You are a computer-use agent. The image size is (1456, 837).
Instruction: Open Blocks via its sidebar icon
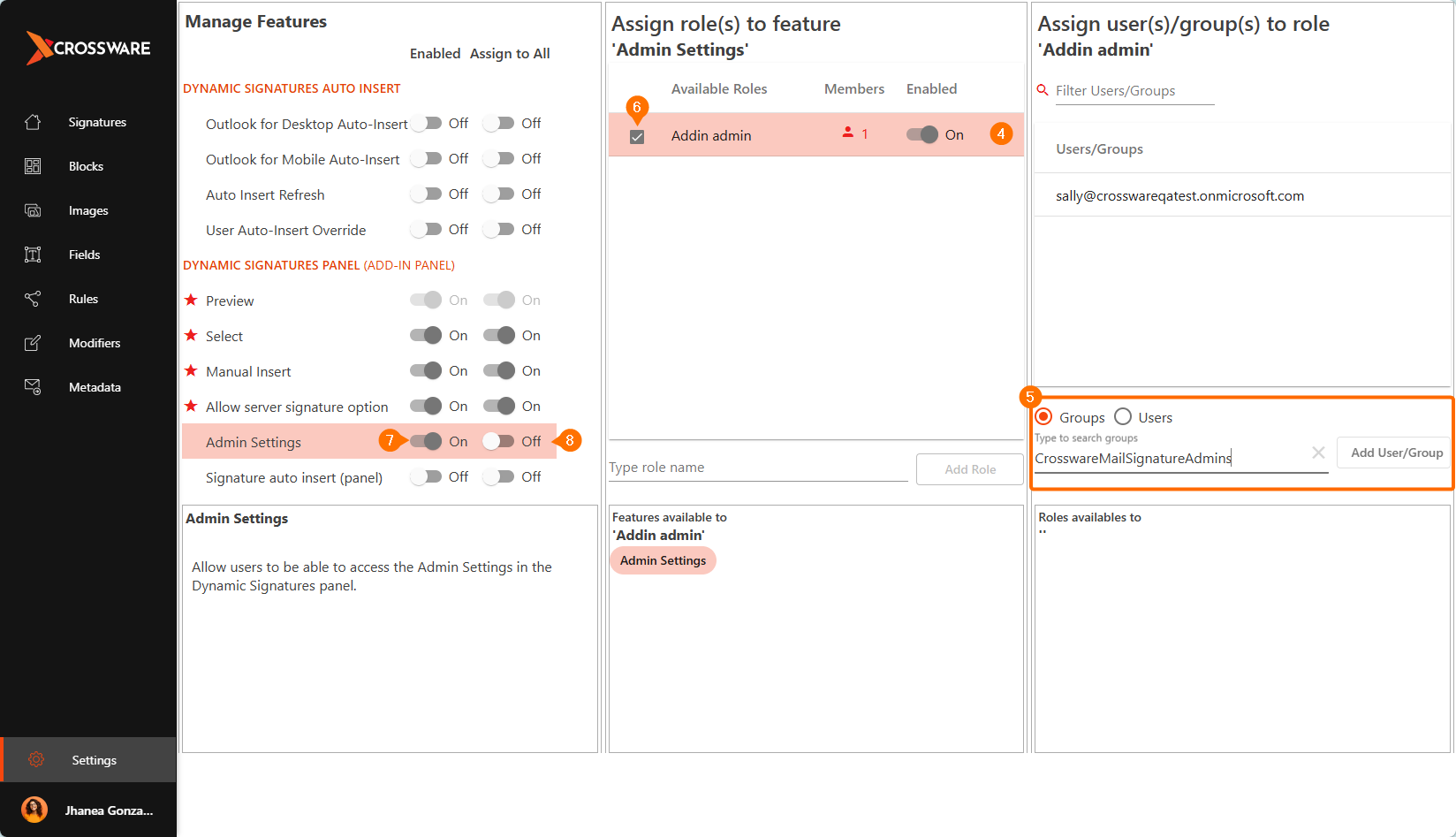[33, 166]
